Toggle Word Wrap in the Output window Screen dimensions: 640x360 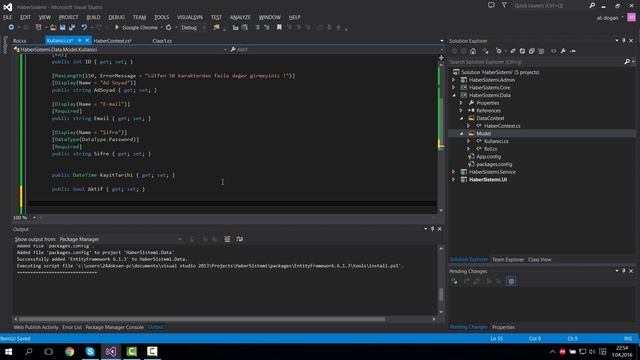(240, 239)
